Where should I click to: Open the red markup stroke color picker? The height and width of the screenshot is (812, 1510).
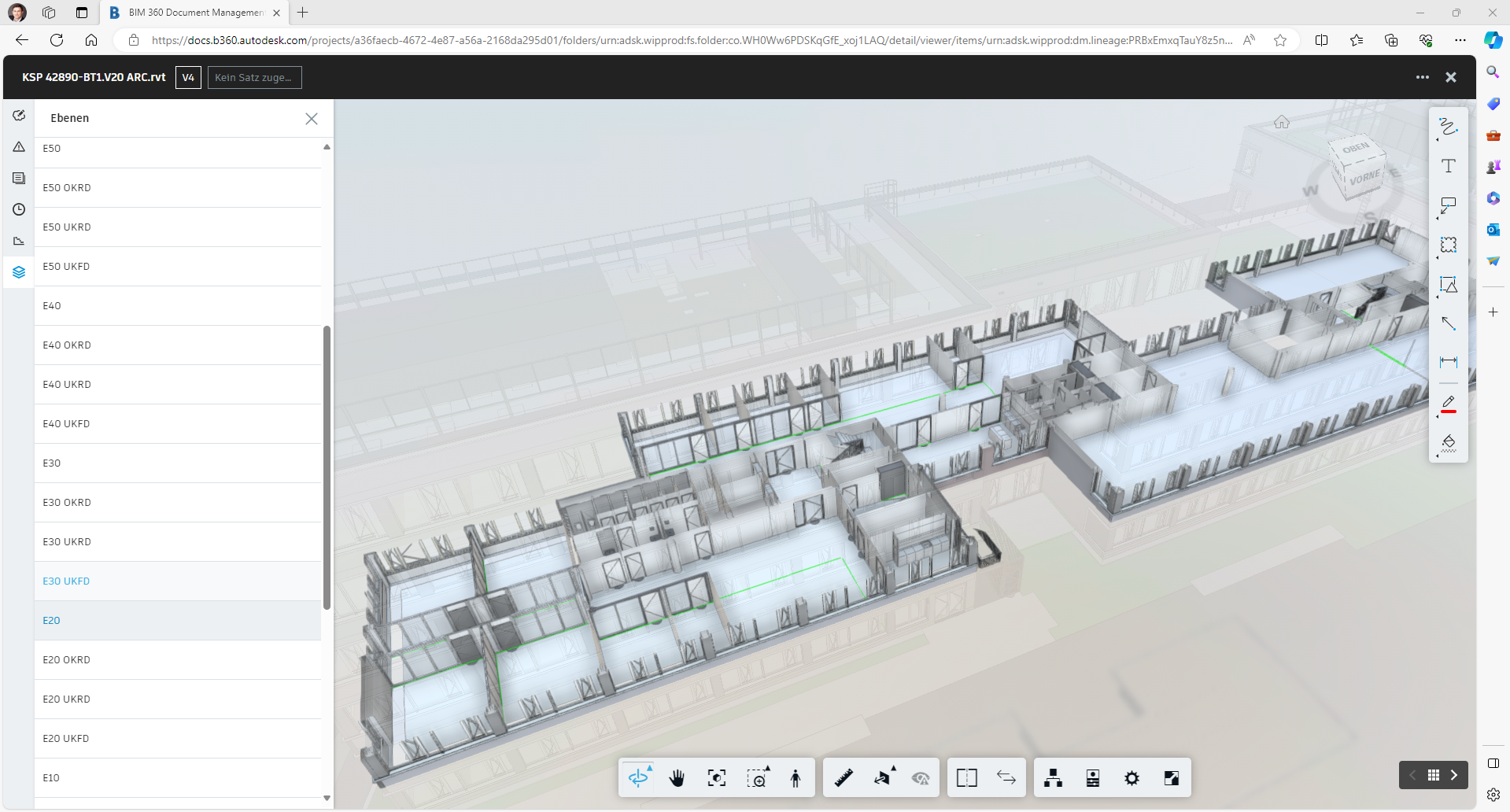(1448, 404)
